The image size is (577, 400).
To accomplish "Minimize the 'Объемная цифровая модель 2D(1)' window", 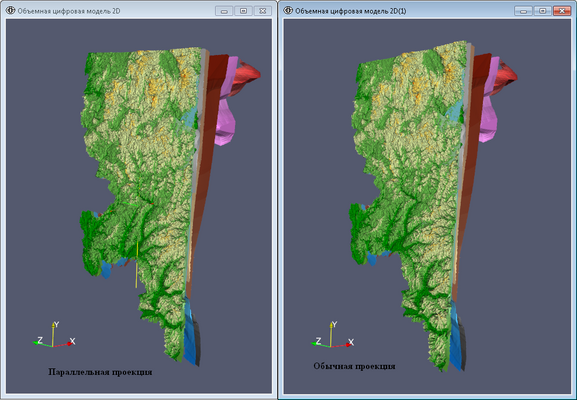I will pos(523,11).
